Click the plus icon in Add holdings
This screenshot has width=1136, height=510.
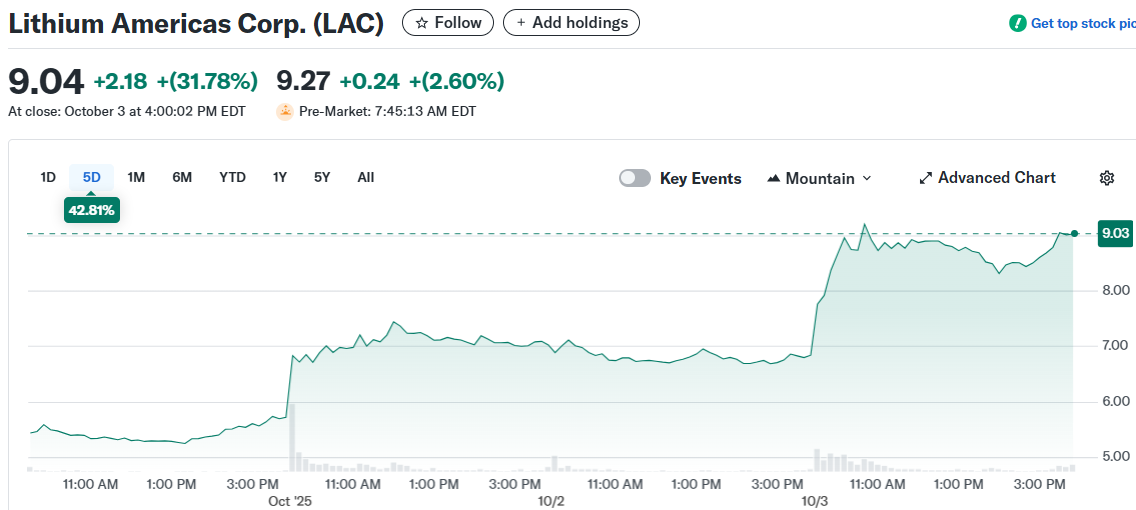click(521, 22)
